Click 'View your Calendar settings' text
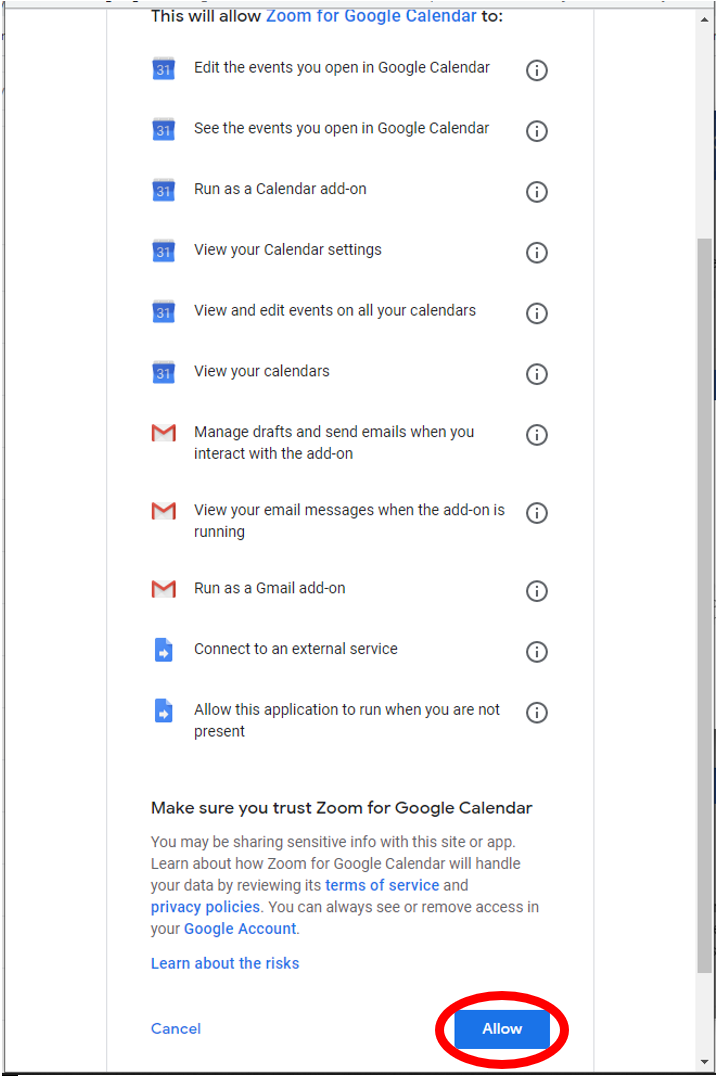The height and width of the screenshot is (1077, 717). (x=288, y=249)
